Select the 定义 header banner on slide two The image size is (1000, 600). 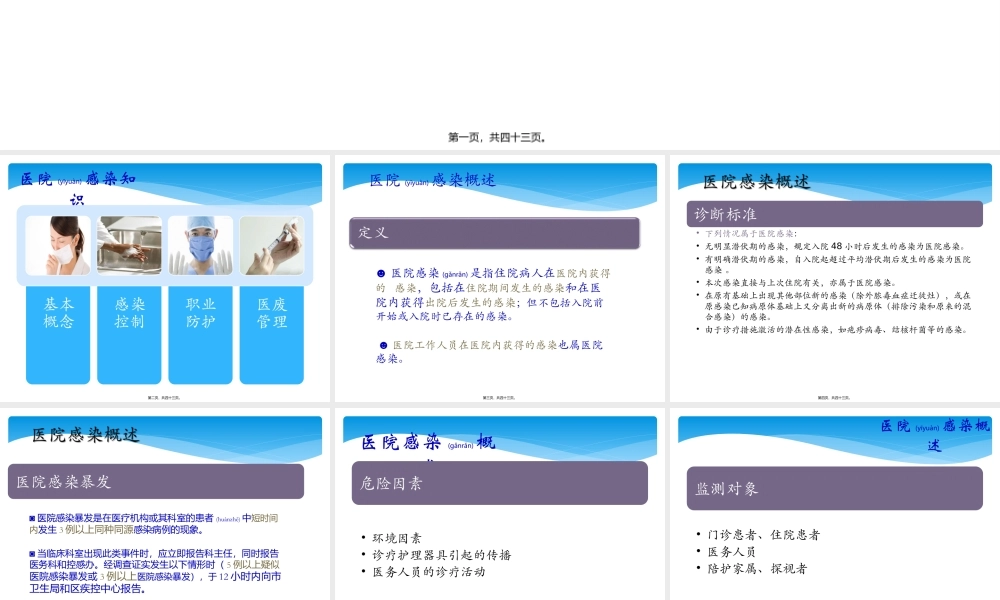click(x=493, y=233)
